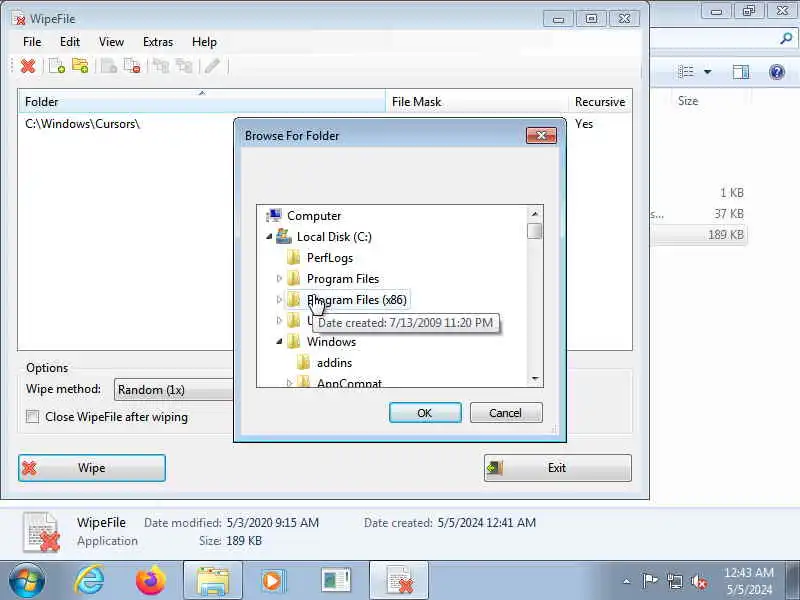
Task: Switch to WipeFile taskbar button
Action: point(399,581)
